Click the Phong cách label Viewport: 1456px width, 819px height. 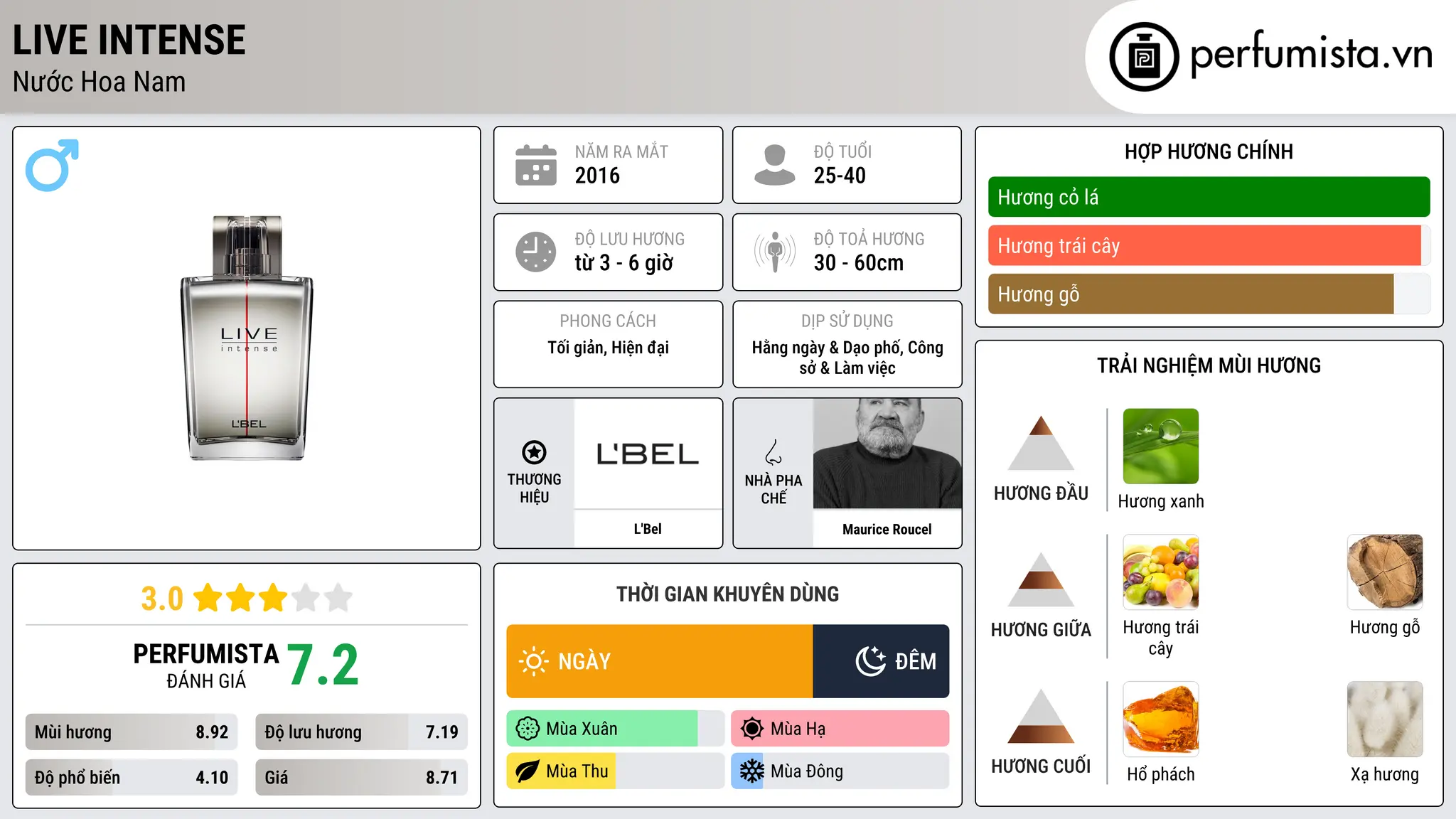click(608, 321)
